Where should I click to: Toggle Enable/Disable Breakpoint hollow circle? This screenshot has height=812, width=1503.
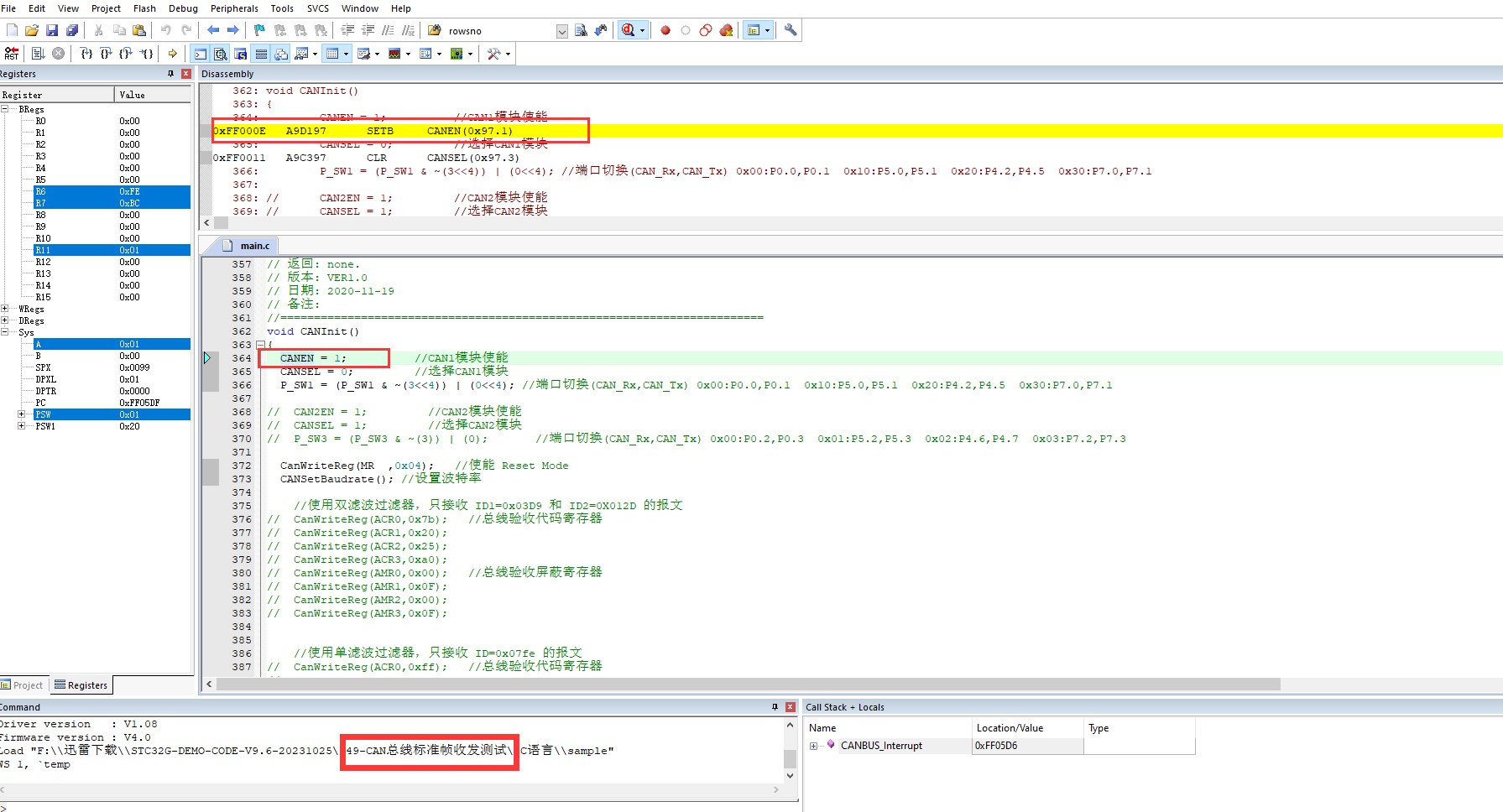pyautogui.click(x=686, y=30)
